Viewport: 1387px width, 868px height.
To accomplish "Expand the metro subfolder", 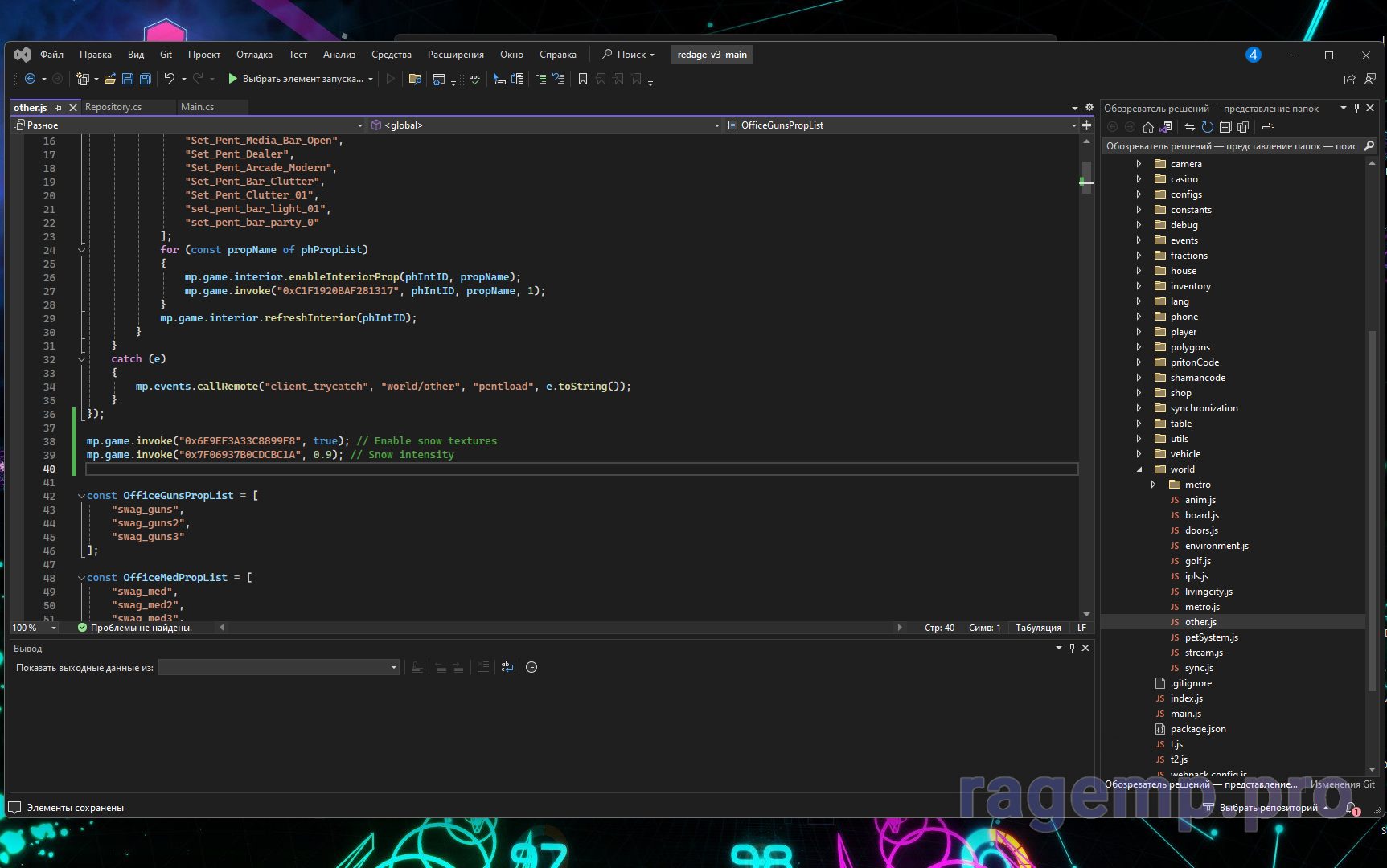I will (1153, 485).
